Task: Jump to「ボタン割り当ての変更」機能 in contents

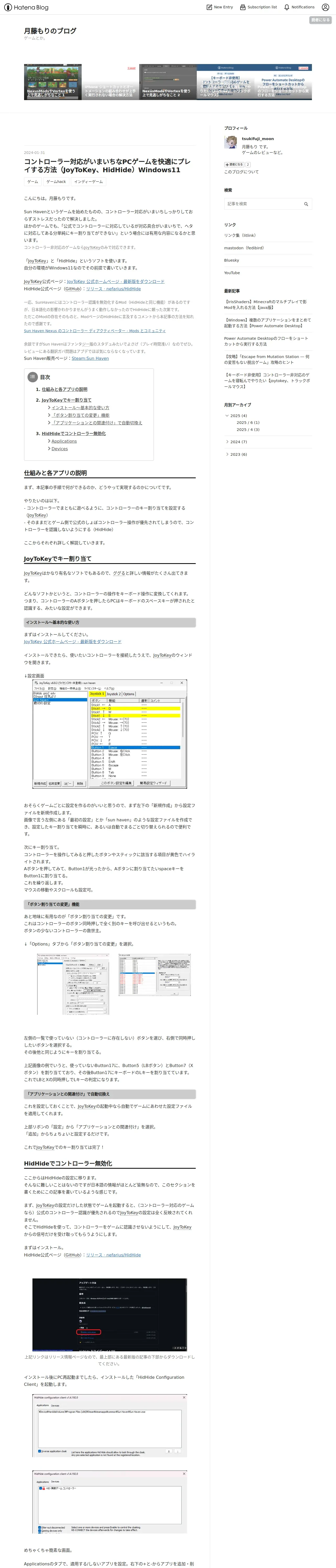Action: click(81, 415)
